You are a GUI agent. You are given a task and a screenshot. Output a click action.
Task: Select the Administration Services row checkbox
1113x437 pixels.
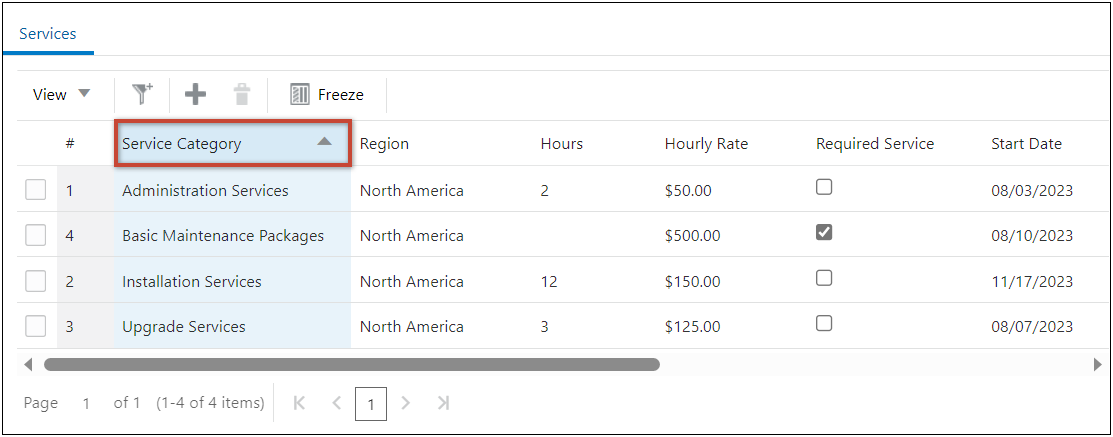pos(36,190)
